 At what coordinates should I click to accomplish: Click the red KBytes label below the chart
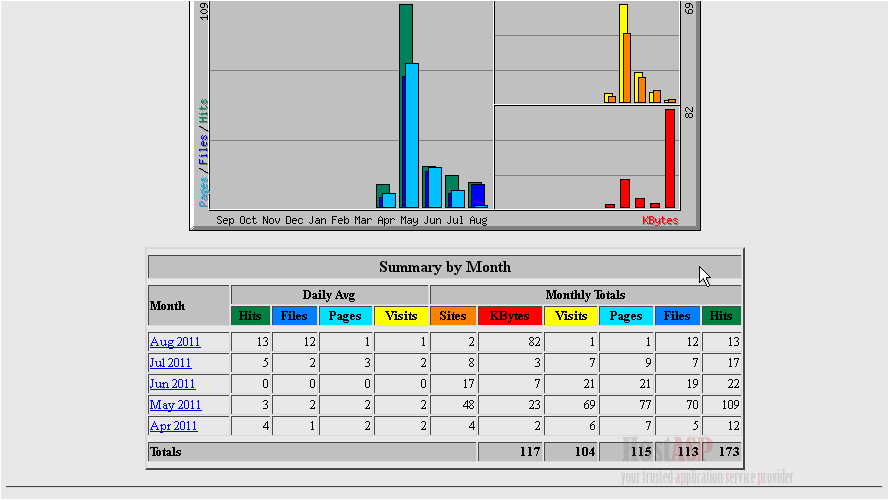[660, 220]
